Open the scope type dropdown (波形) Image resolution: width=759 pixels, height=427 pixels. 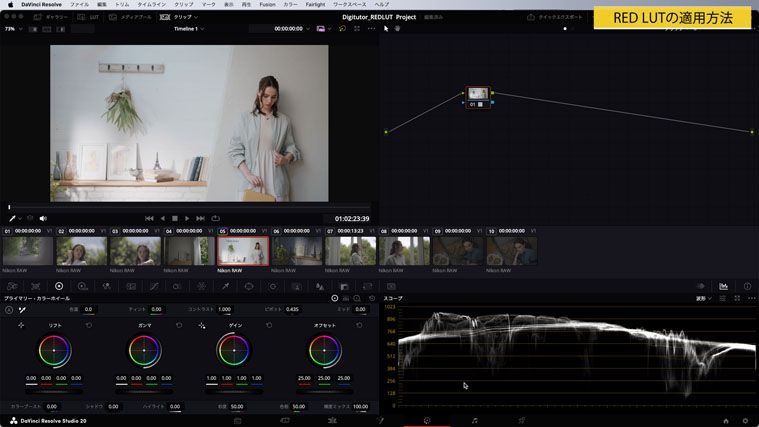[704, 298]
